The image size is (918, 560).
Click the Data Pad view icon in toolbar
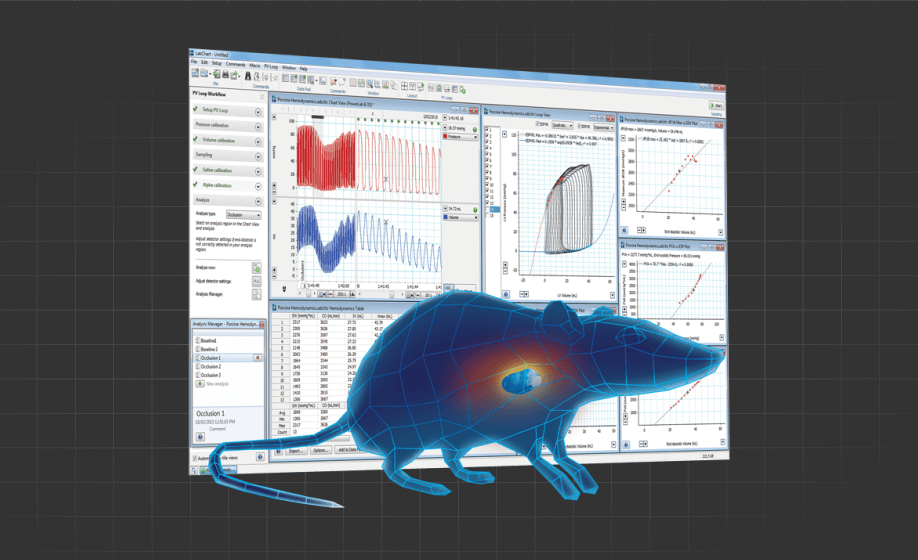[286, 78]
